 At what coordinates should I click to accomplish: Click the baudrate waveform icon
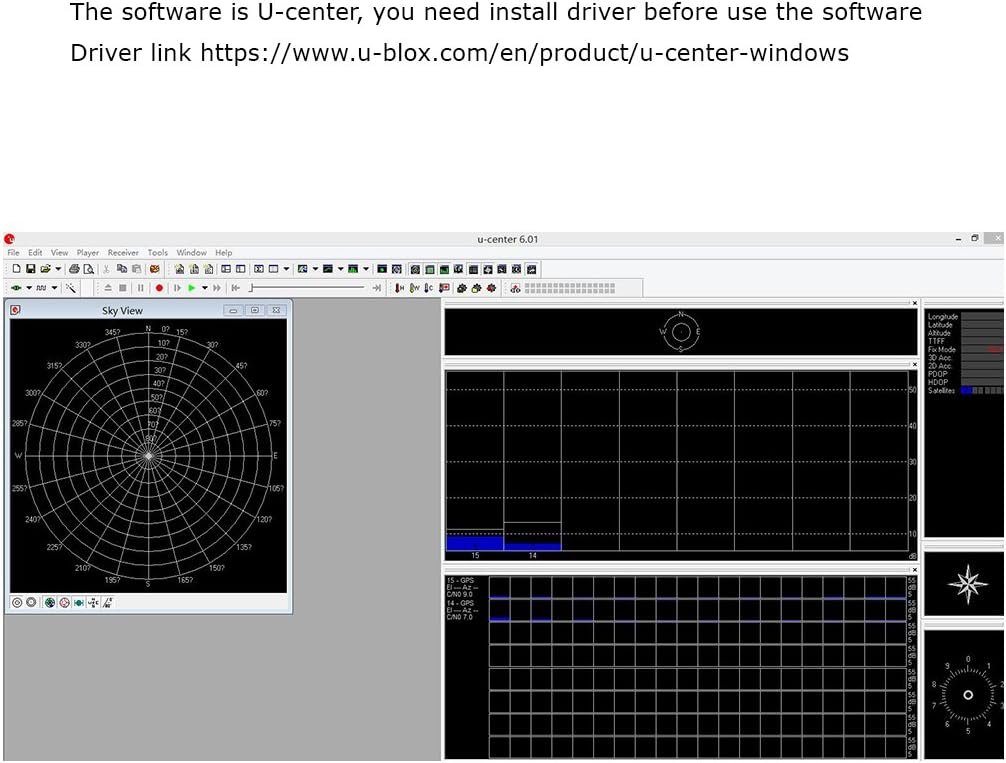click(x=41, y=288)
